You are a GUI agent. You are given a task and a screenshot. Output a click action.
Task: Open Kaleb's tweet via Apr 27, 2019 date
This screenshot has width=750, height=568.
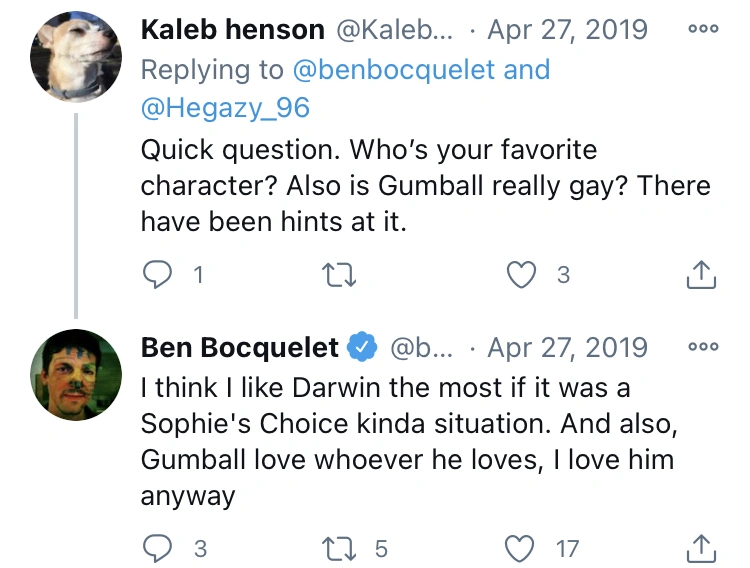pos(567,29)
